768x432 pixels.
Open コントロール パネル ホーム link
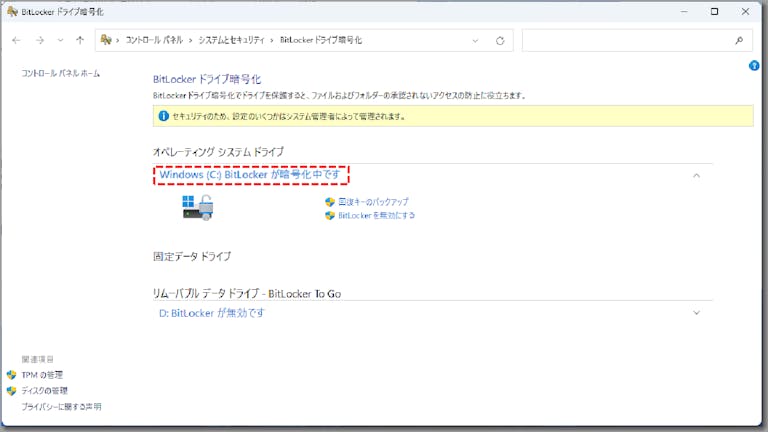click(x=61, y=73)
